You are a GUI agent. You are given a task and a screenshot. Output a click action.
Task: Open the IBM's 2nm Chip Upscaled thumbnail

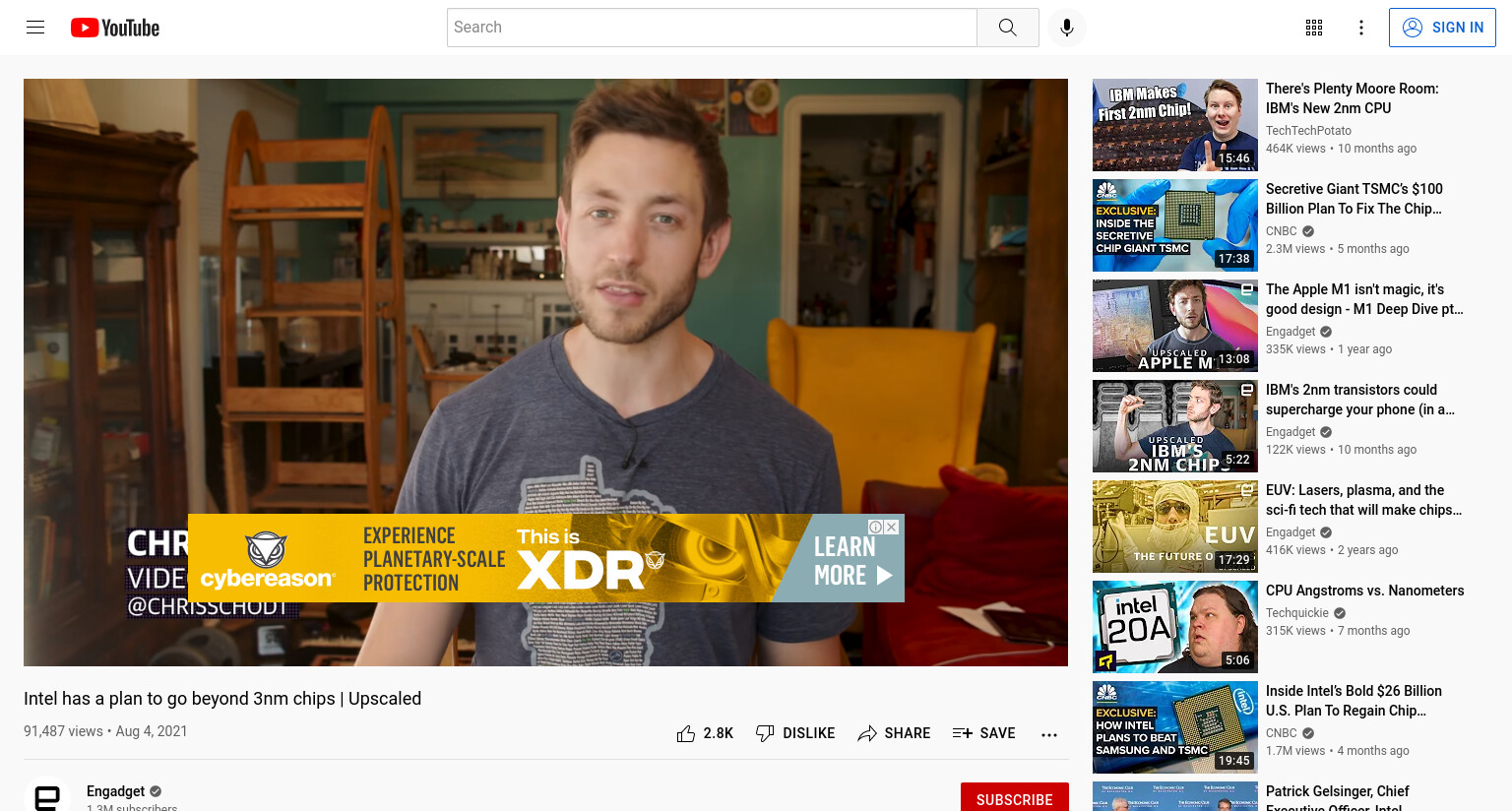[1175, 426]
